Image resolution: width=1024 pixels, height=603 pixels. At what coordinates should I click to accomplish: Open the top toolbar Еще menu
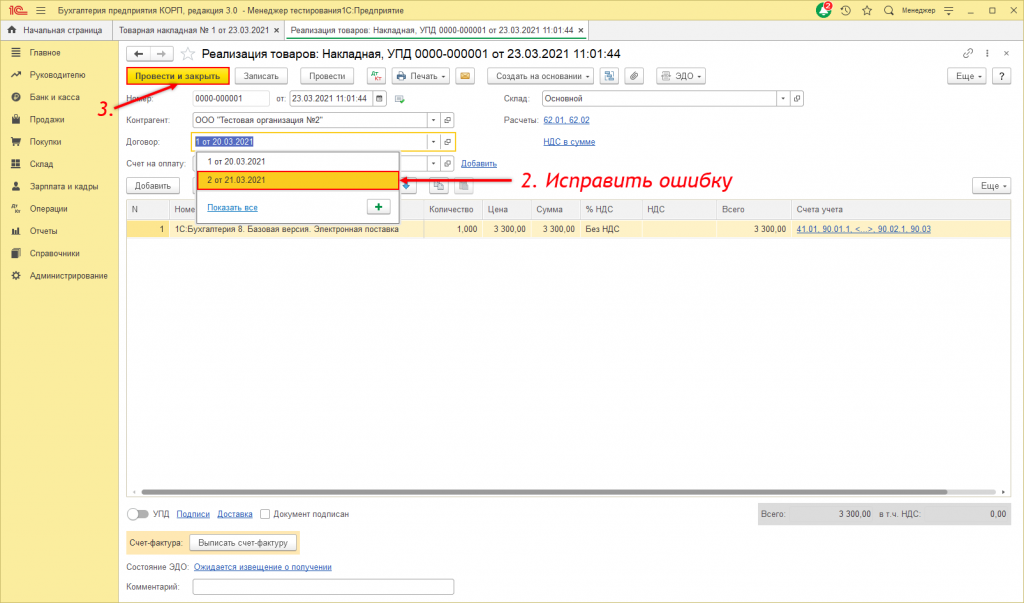[x=967, y=76]
